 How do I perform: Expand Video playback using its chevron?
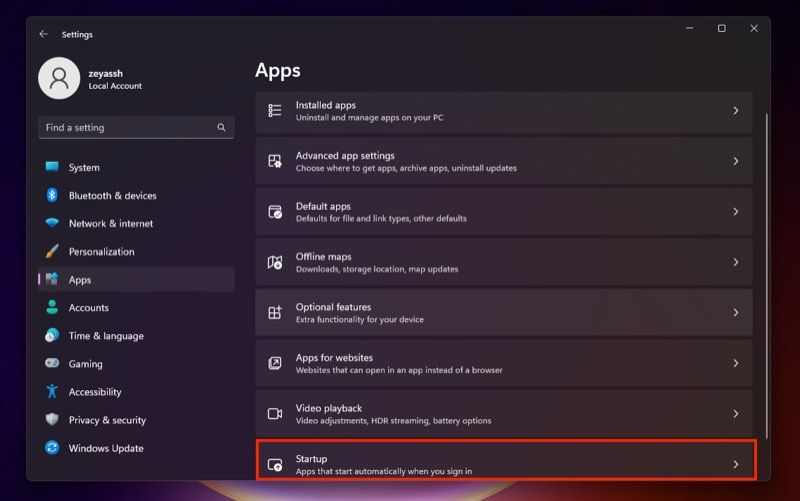tap(735, 414)
